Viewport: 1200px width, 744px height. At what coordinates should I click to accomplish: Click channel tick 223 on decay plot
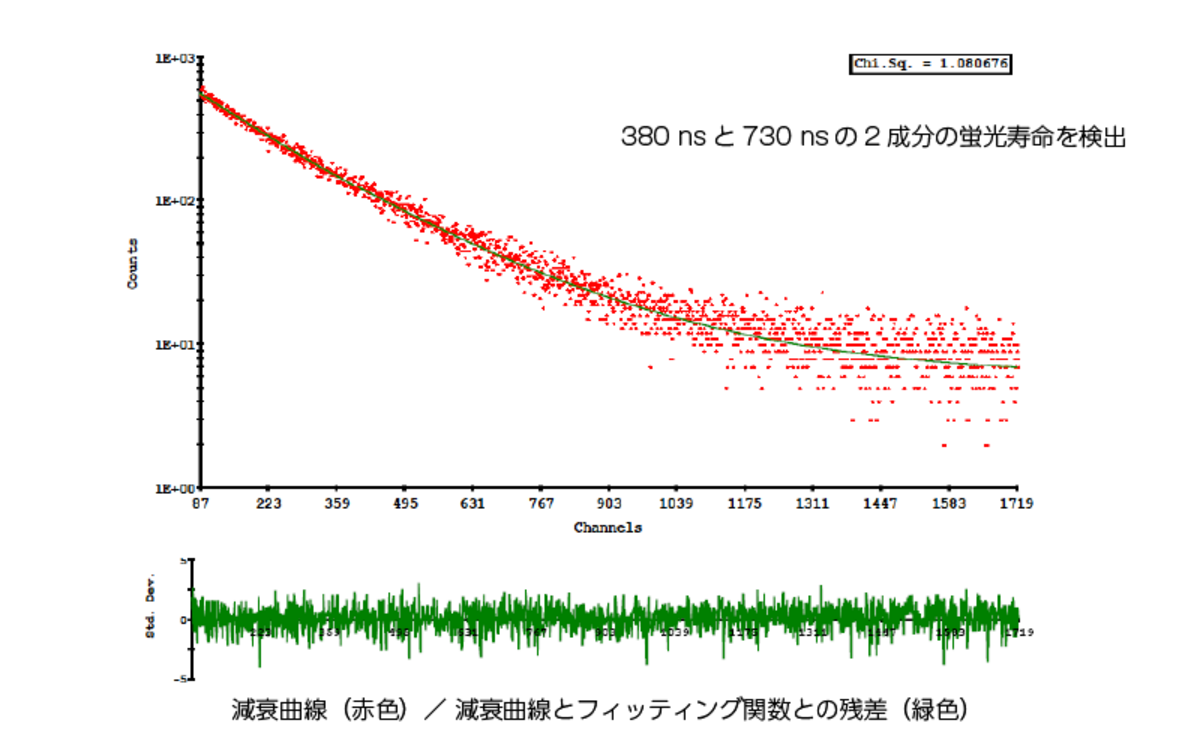pyautogui.click(x=269, y=504)
